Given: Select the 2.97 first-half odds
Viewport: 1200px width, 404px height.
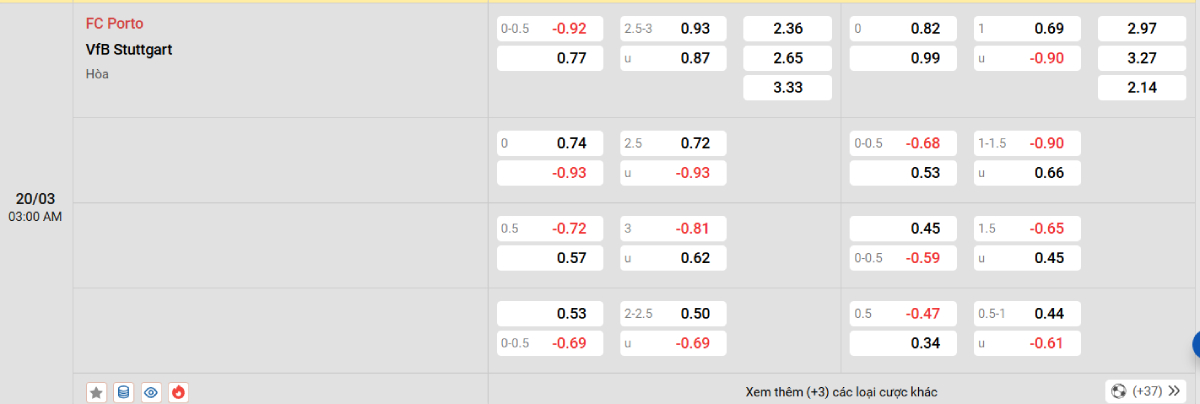Looking at the screenshot, I should [x=1140, y=29].
